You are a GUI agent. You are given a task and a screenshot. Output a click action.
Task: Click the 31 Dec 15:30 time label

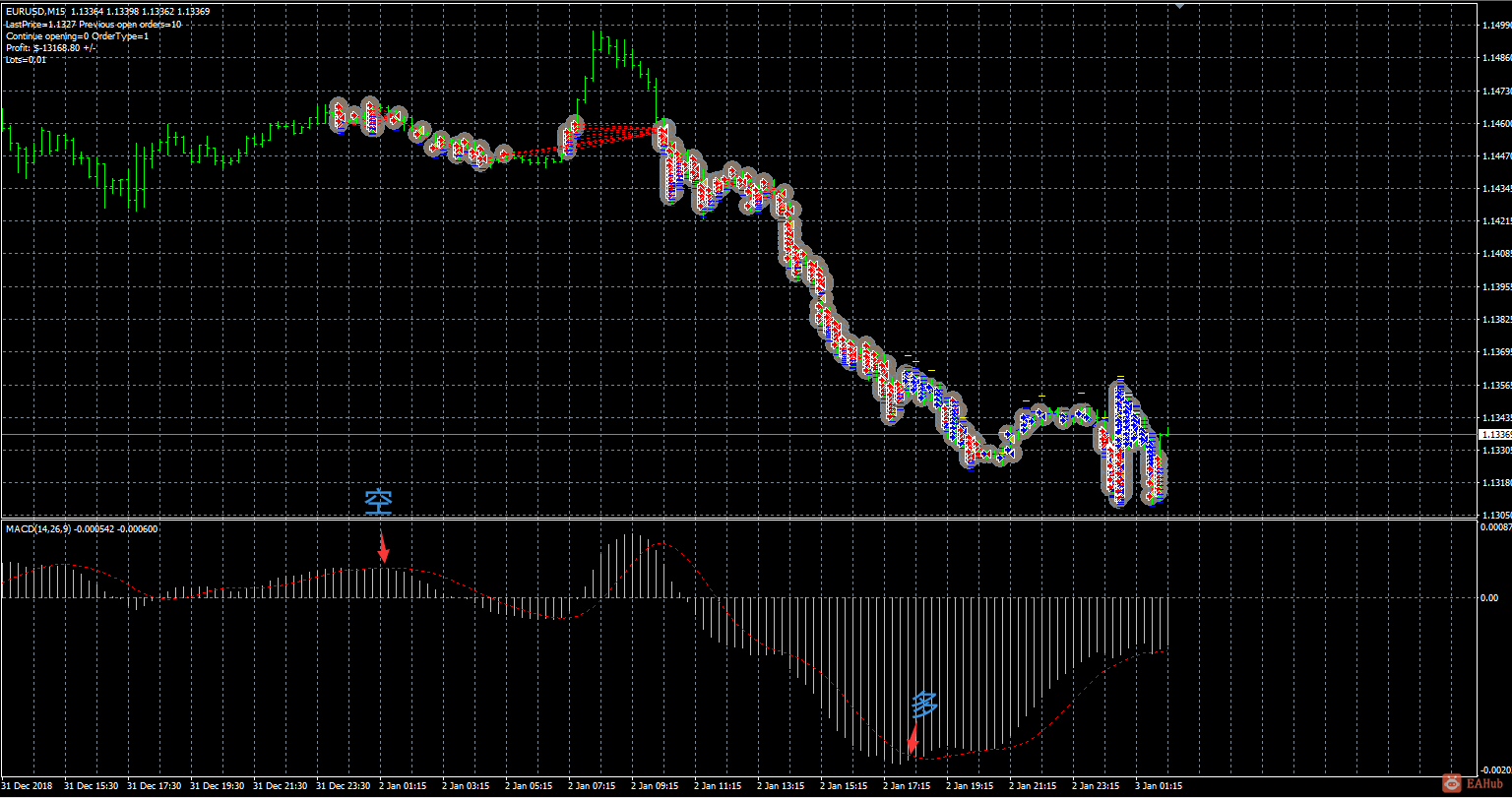92,786
